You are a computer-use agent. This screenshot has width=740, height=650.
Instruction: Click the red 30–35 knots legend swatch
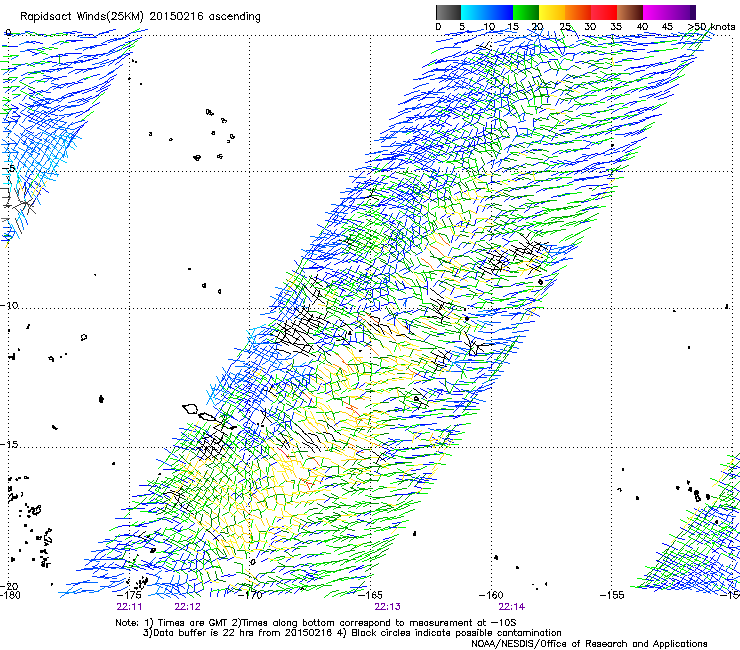(x=604, y=12)
